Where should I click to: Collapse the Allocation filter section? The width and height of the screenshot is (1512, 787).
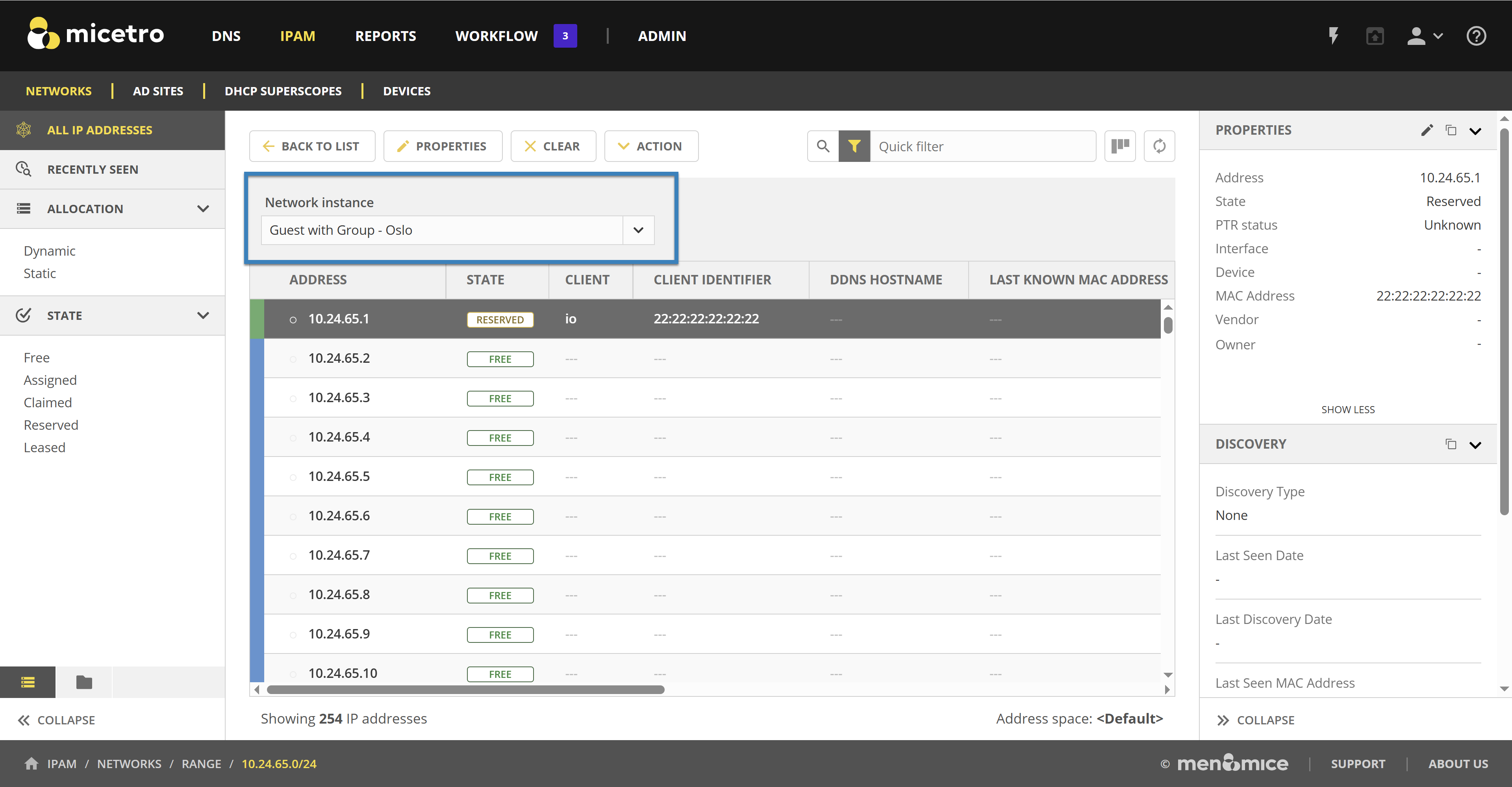tap(203, 208)
